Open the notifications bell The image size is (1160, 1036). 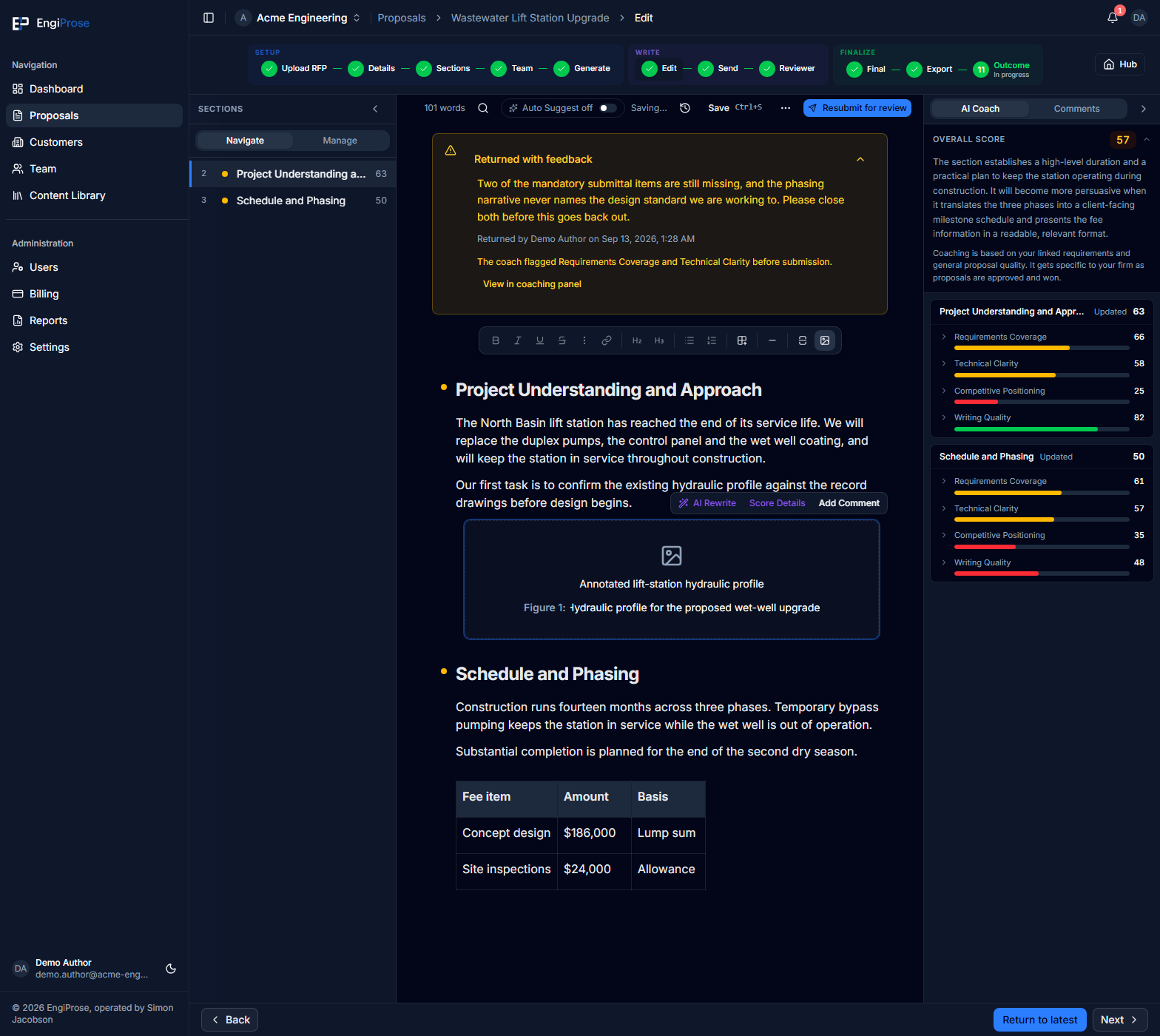tap(1113, 18)
